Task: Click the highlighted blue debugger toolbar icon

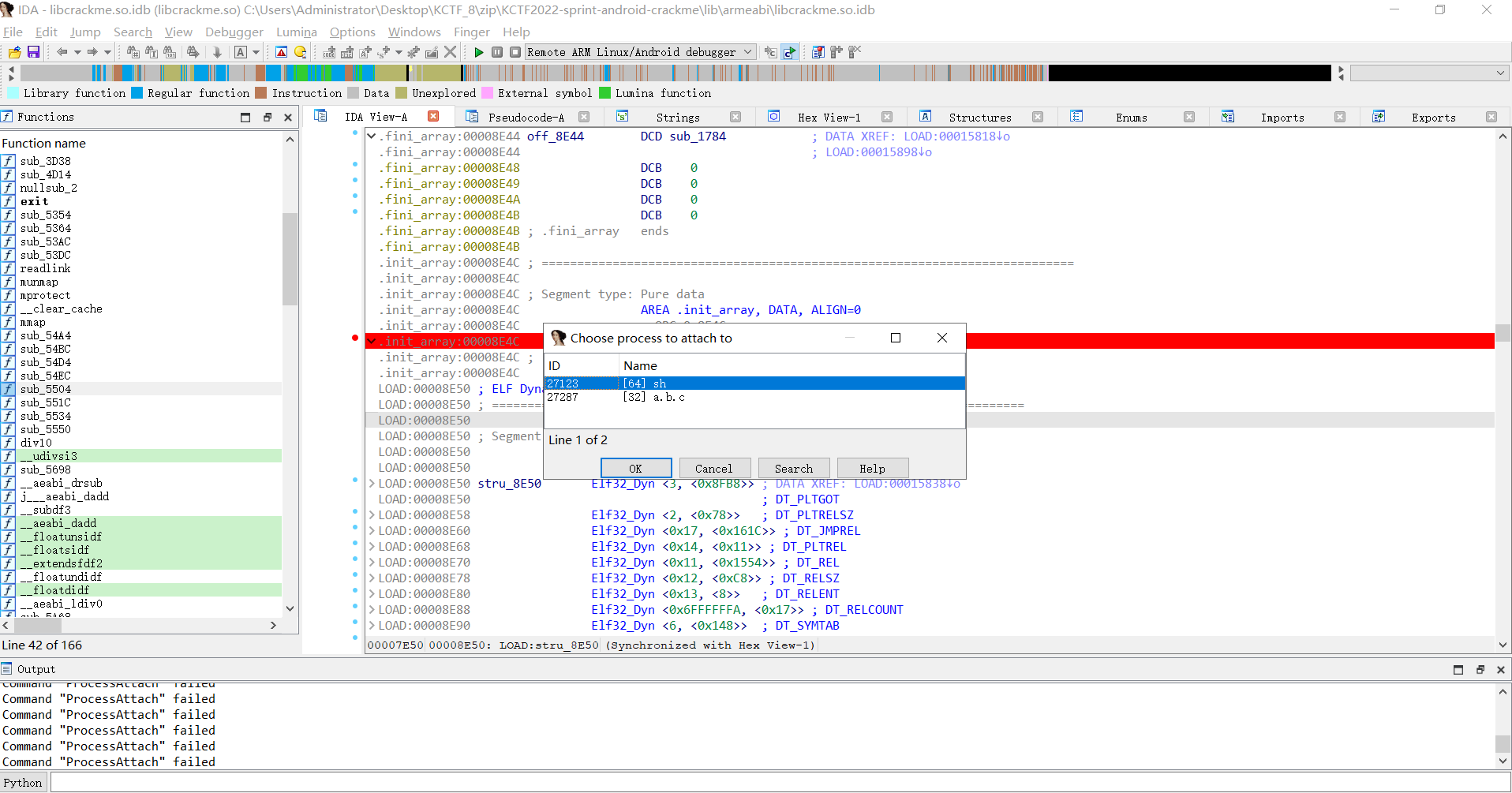Action: pos(790,52)
